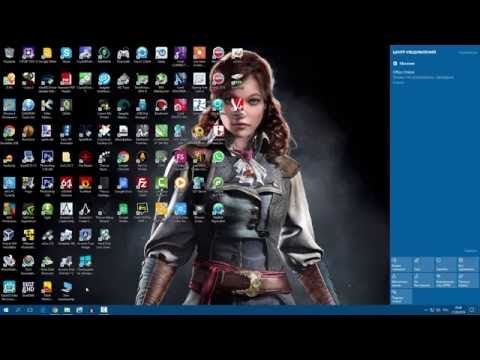Screen dimensions: 480x360
Task: Open the taskbar clock
Action: coord(459,310)
